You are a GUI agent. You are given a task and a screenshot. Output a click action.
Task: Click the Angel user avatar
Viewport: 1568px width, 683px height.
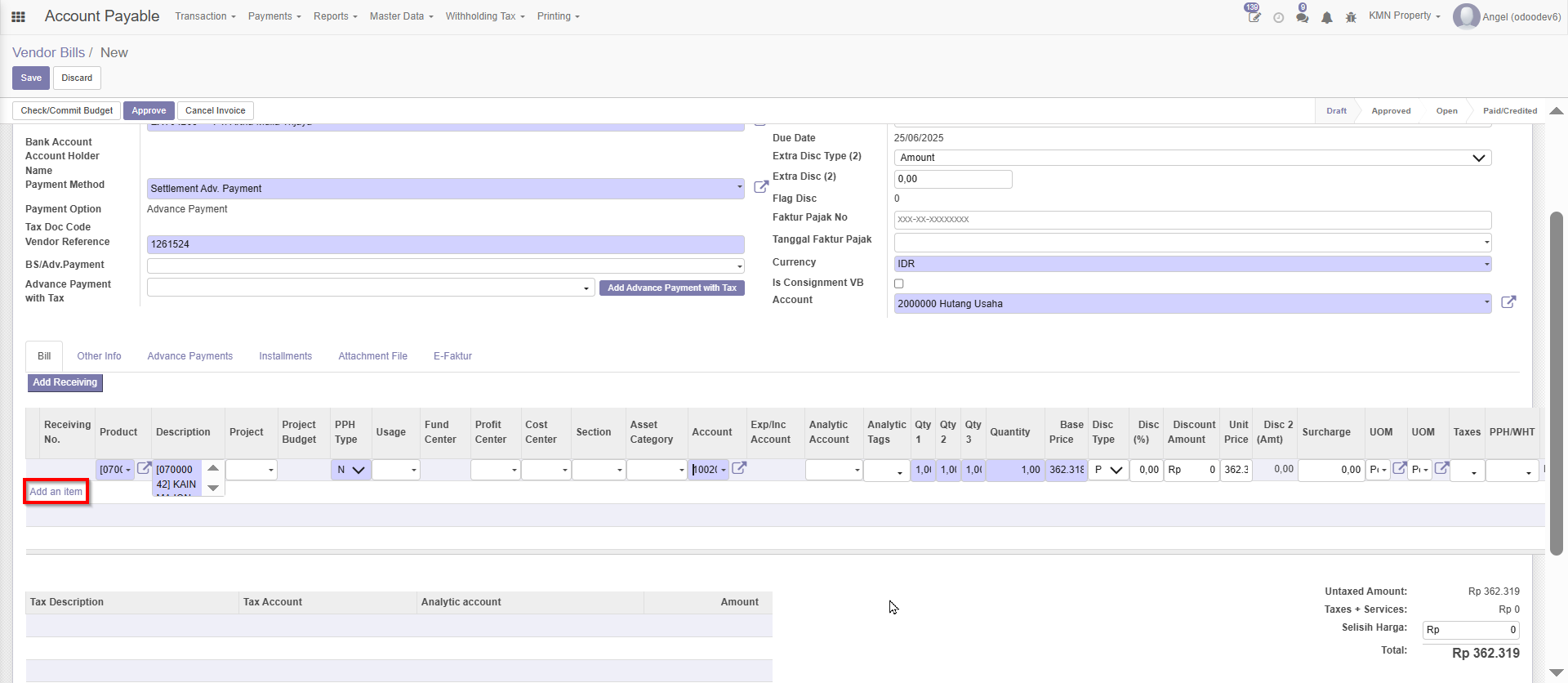point(1466,16)
